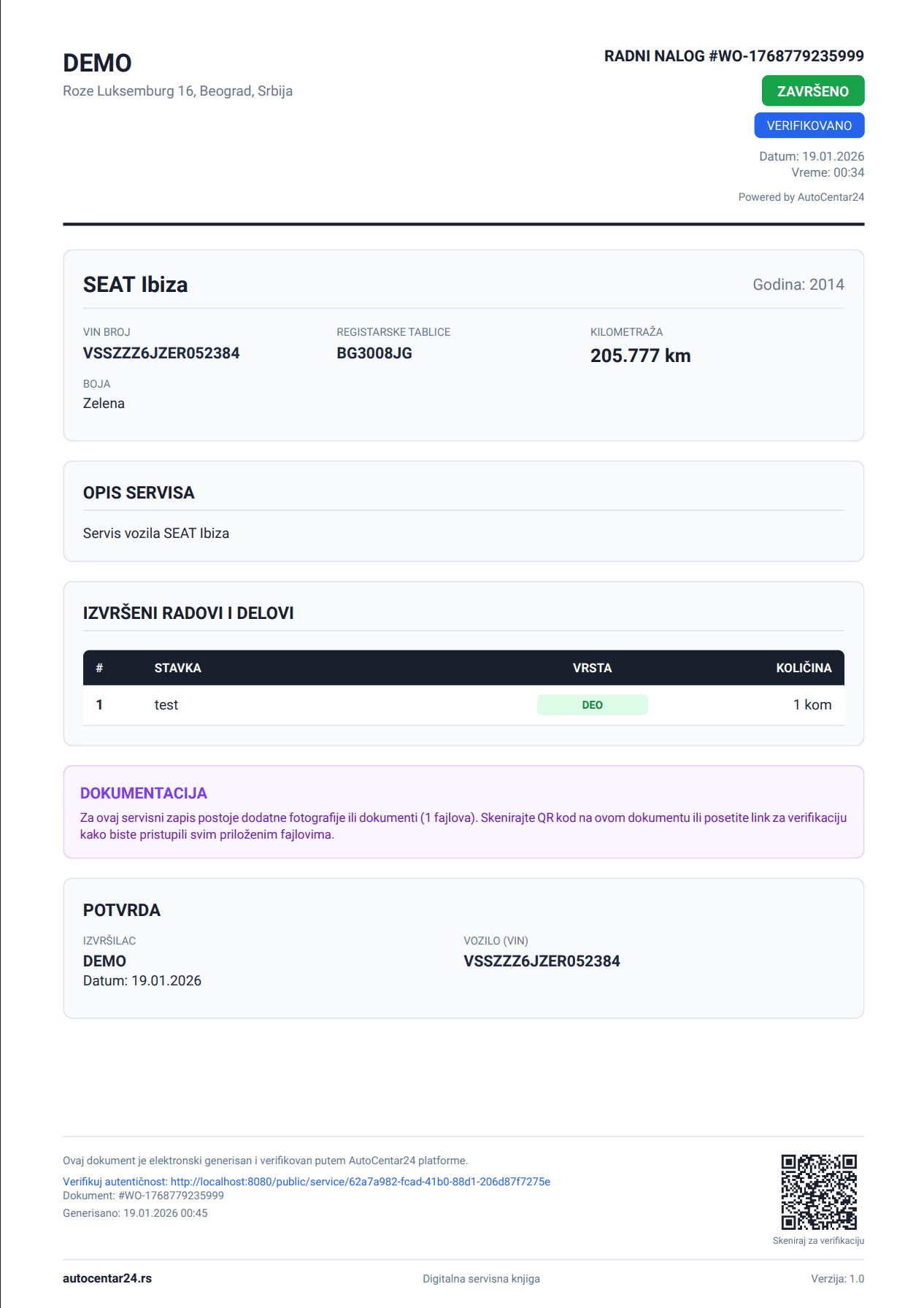Select the work order number heading

[x=734, y=56]
